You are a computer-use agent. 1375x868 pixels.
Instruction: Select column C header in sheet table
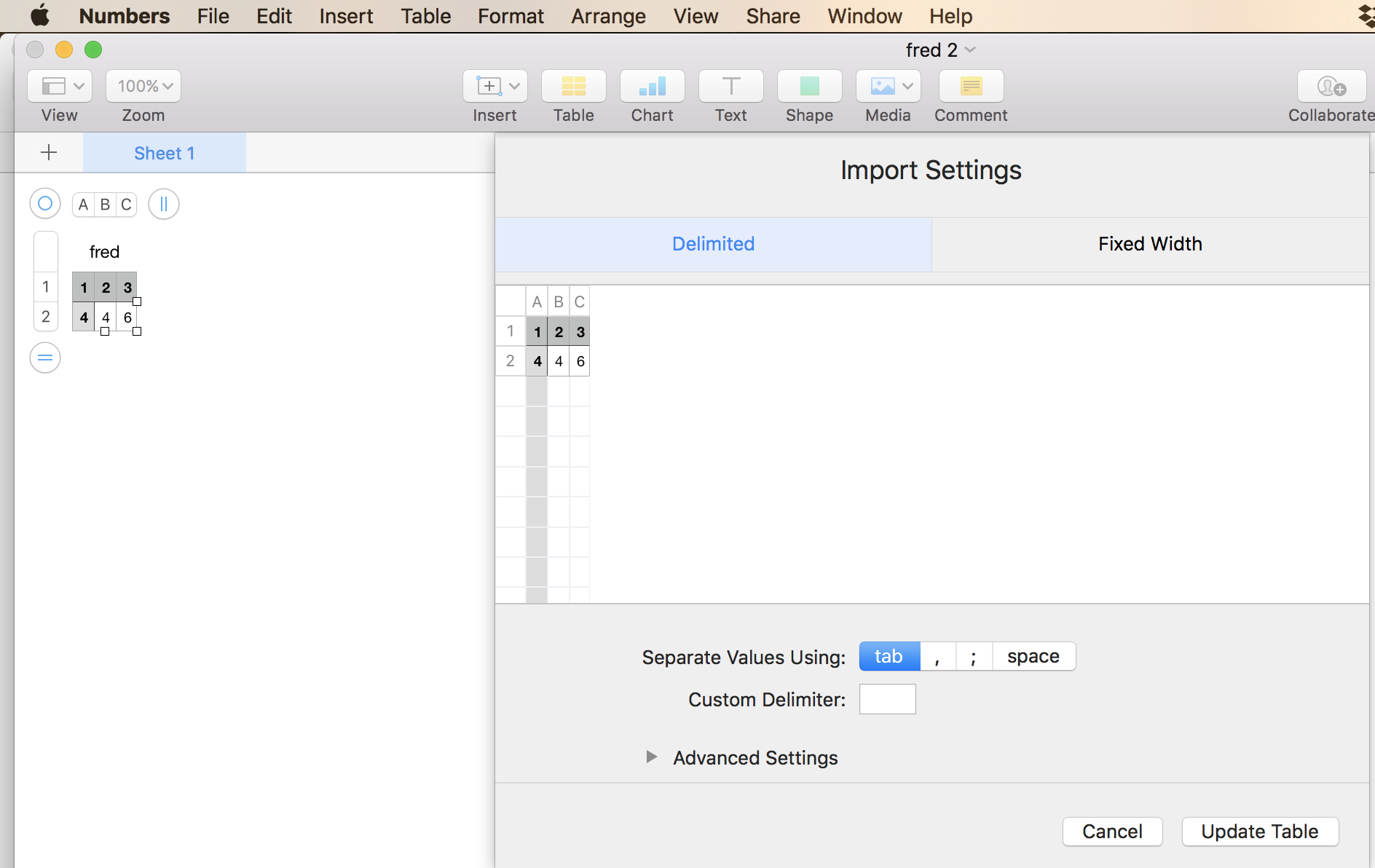click(127, 205)
